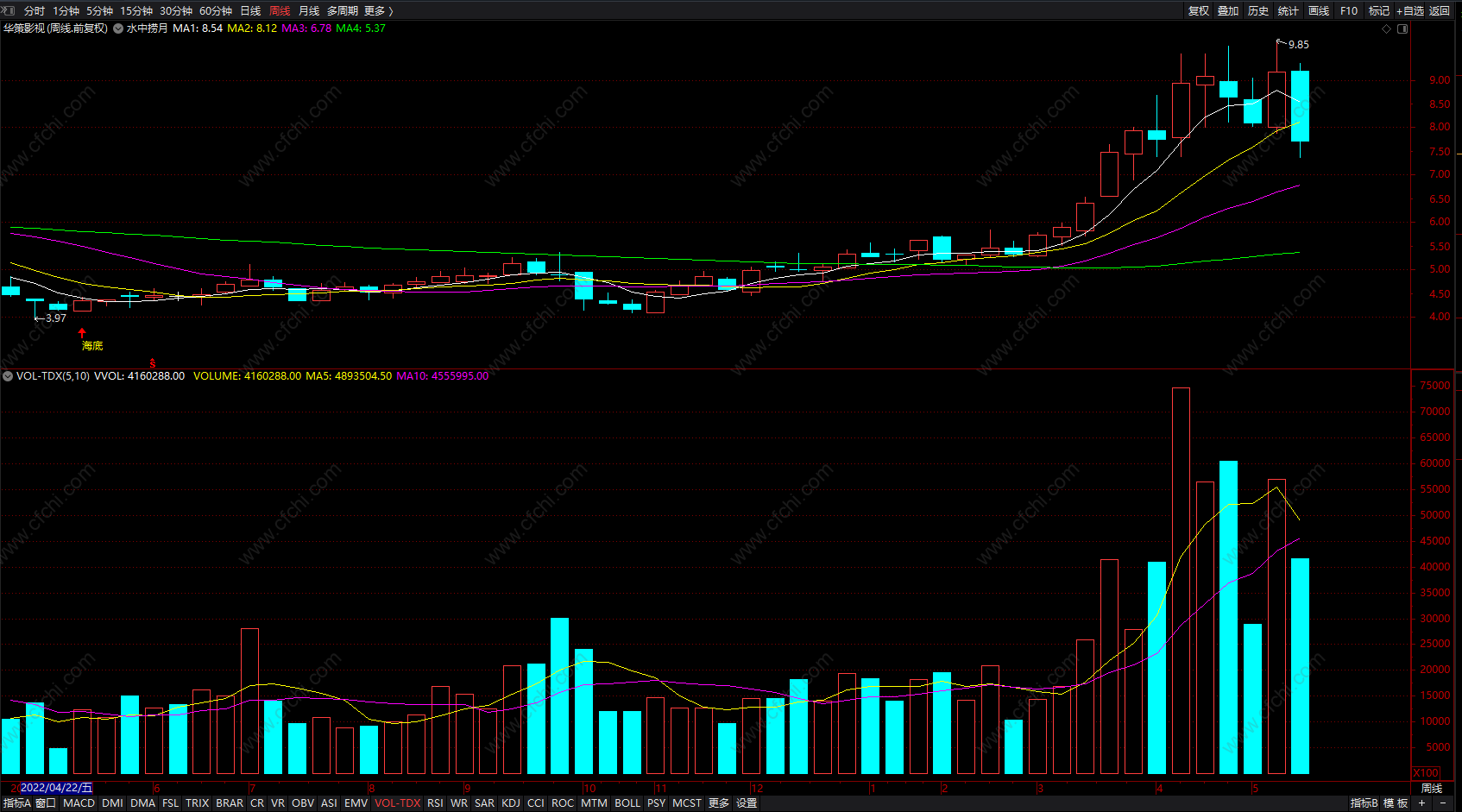Screen dimensions: 1462x812
Task: Switch indicator to KDJ
Action: click(x=511, y=803)
